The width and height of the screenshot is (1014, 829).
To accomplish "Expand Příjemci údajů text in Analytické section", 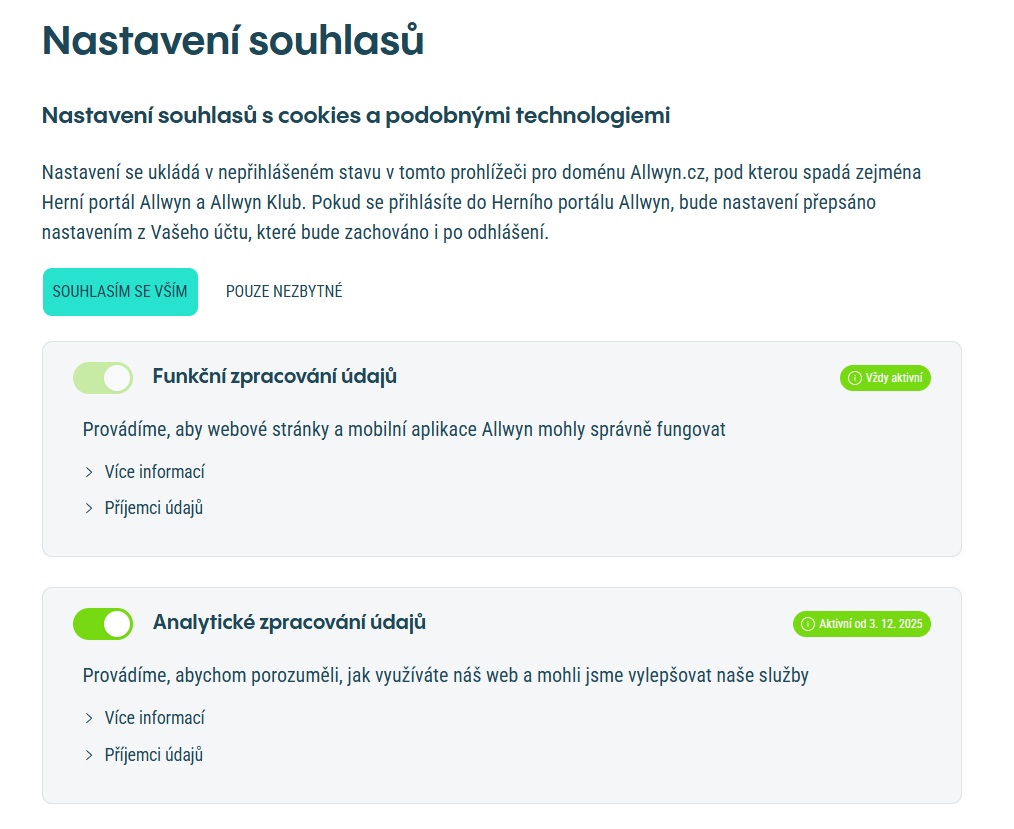I will pos(154,755).
